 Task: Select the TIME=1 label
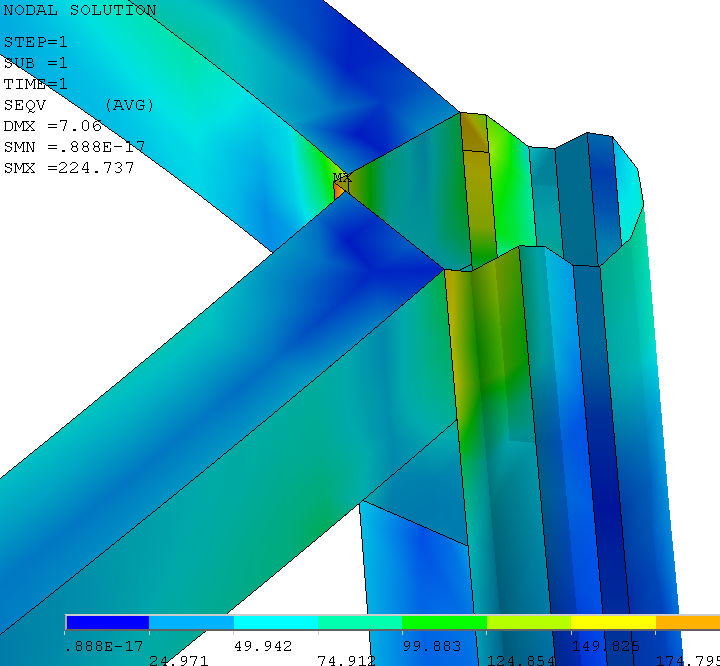pyautogui.click(x=35, y=85)
